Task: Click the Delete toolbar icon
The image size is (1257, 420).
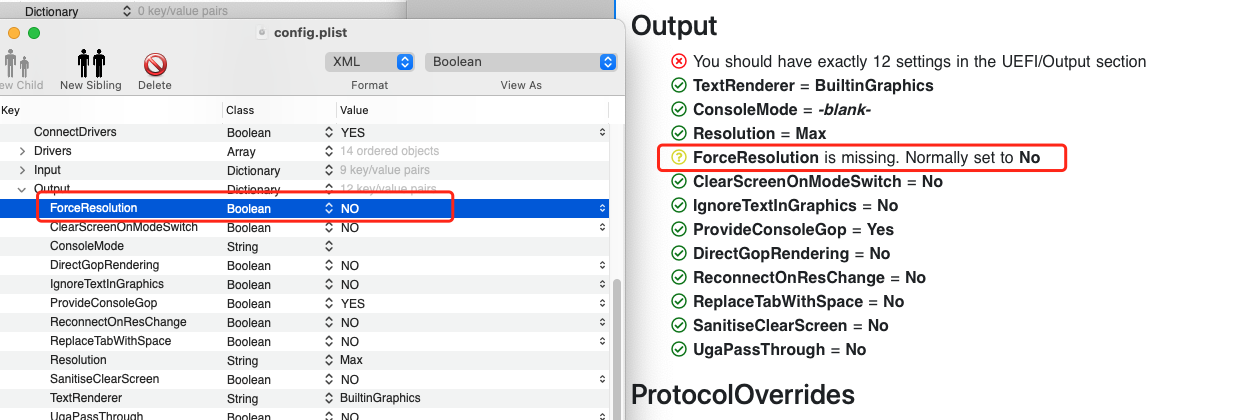Action: [x=155, y=65]
